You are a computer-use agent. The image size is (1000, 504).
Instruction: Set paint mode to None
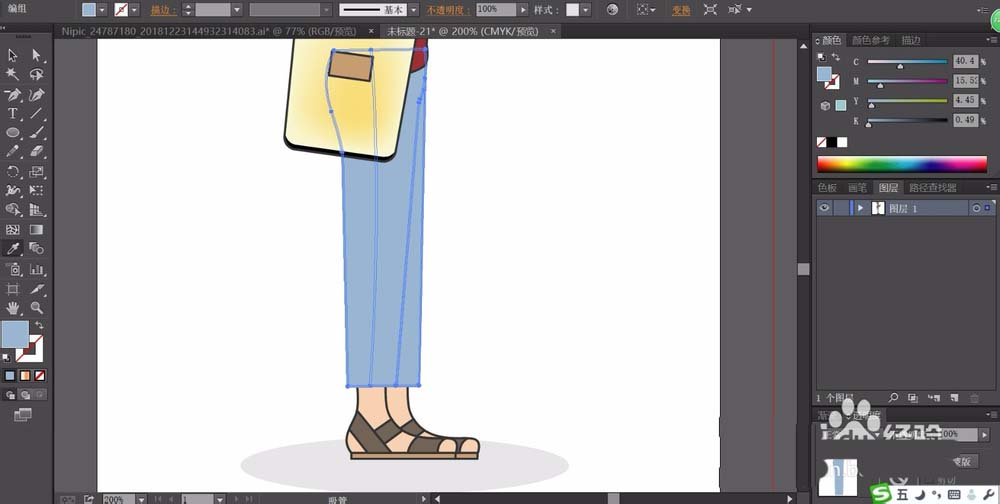click(x=40, y=376)
